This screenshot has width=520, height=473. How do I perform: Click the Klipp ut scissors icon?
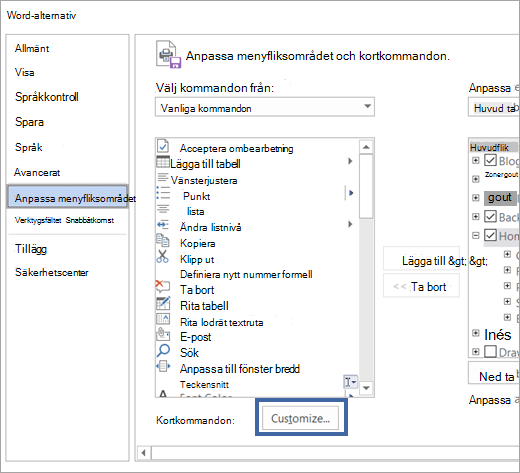(x=163, y=256)
